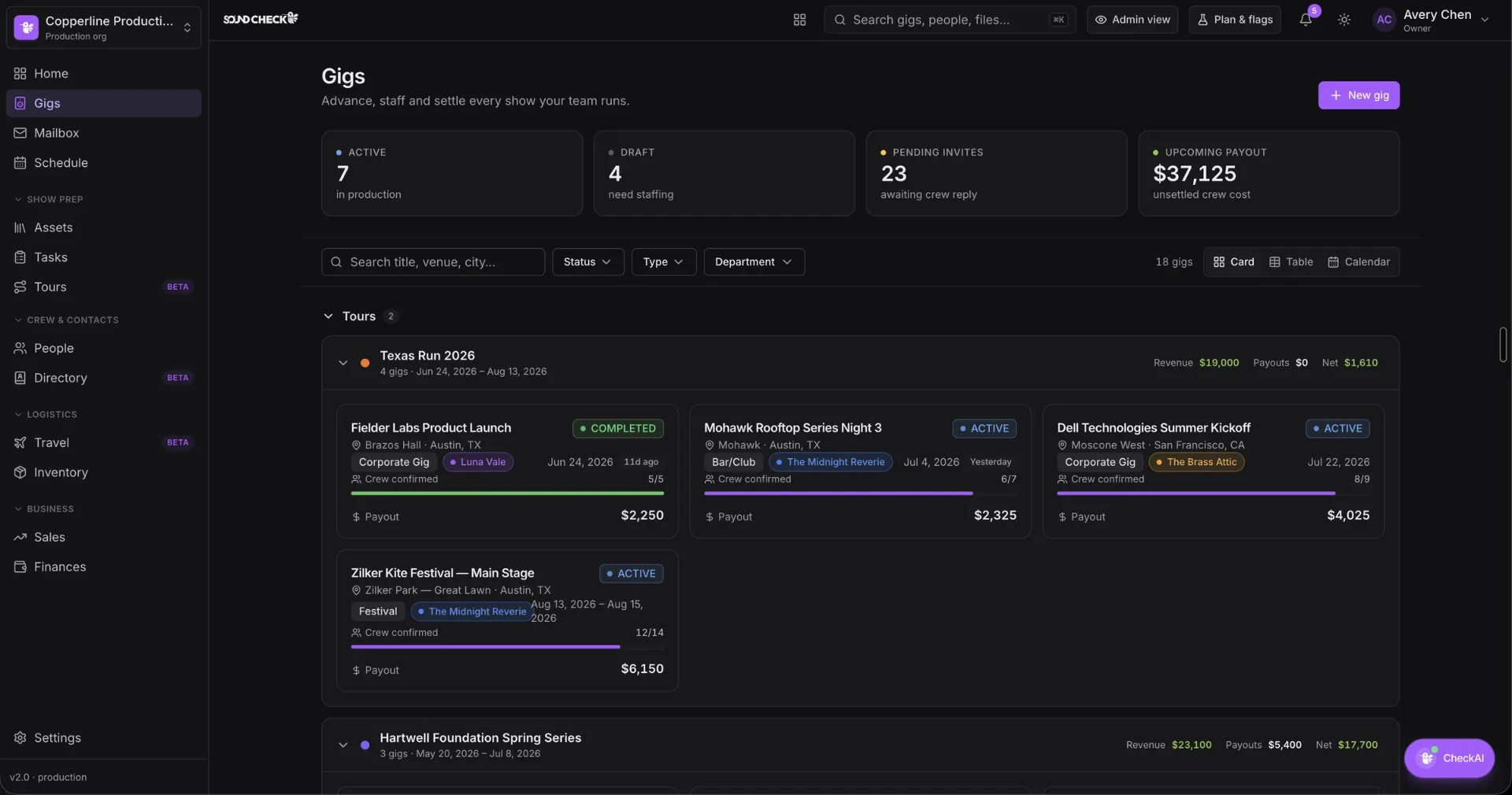The image size is (1512, 795).
Task: Open the Sales page
Action: 103,537
